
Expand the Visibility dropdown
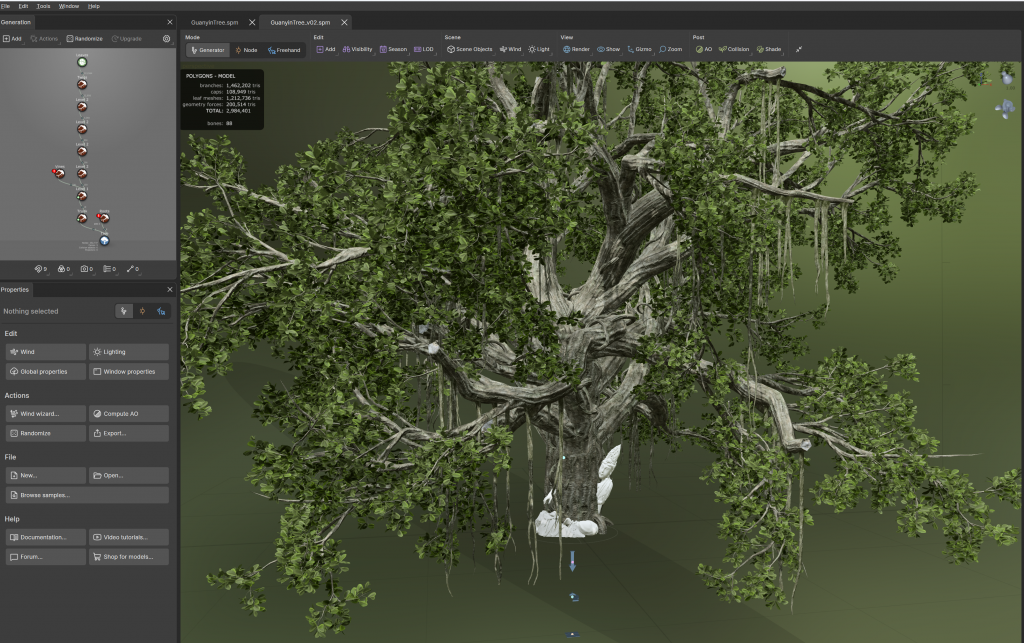(357, 49)
